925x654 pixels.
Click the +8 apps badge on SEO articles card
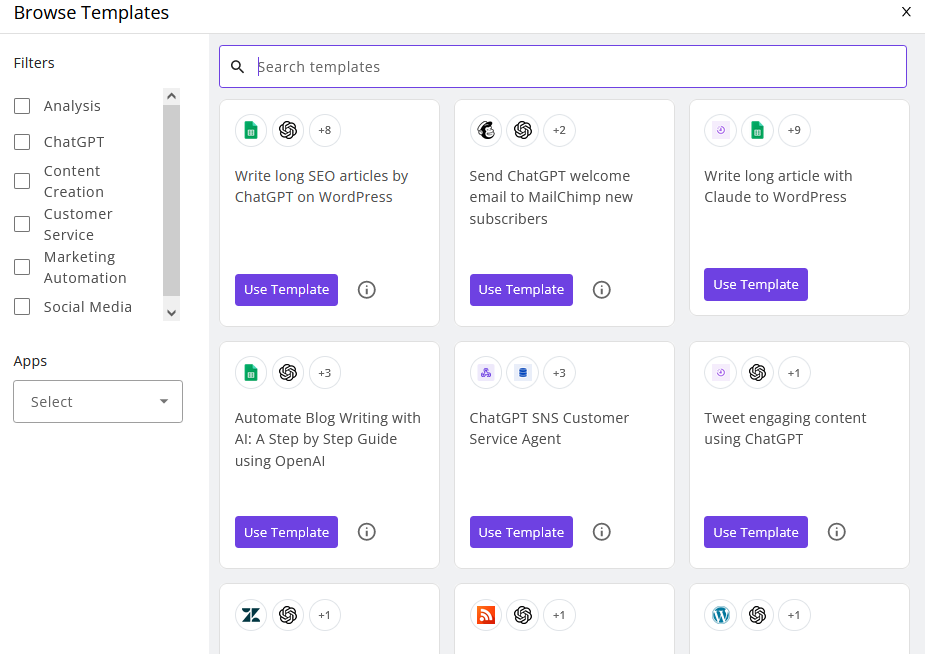324,130
